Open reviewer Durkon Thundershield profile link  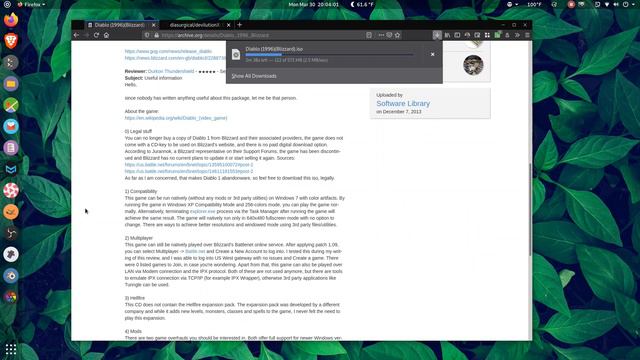(x=171, y=71)
